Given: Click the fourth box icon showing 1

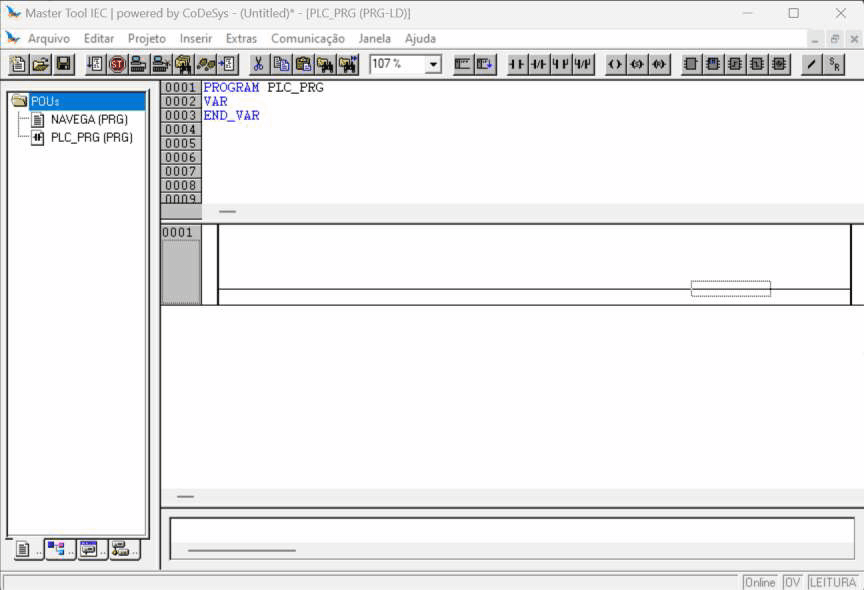Looking at the screenshot, I should coord(757,64).
